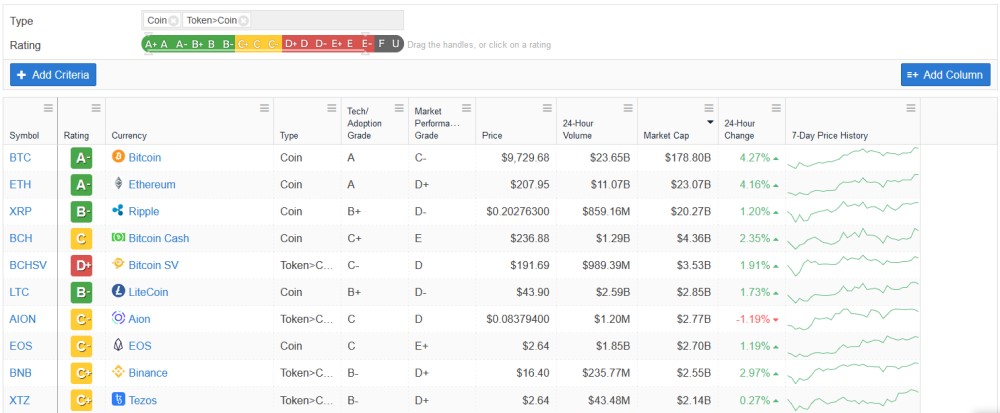Image resolution: width=1000 pixels, height=413 pixels.
Task: Select the C rating on the scale
Action: [x=258, y=44]
